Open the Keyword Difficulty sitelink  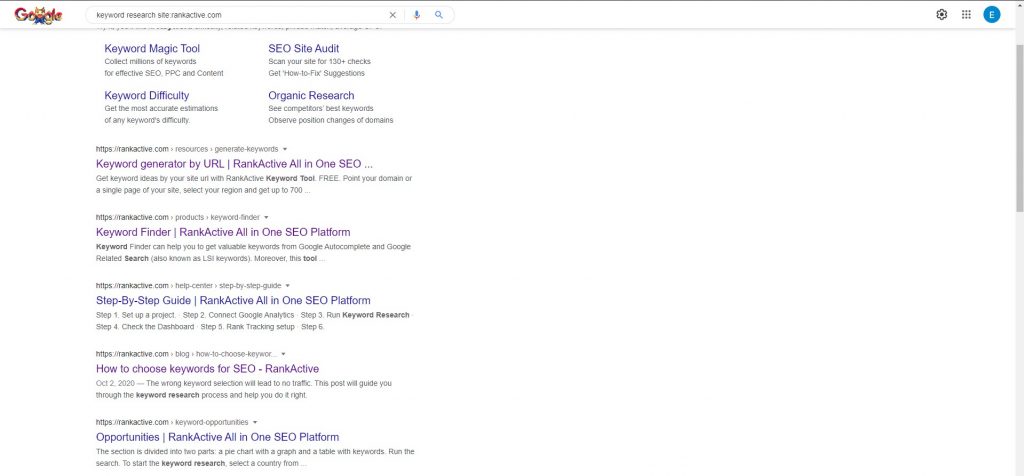click(147, 95)
